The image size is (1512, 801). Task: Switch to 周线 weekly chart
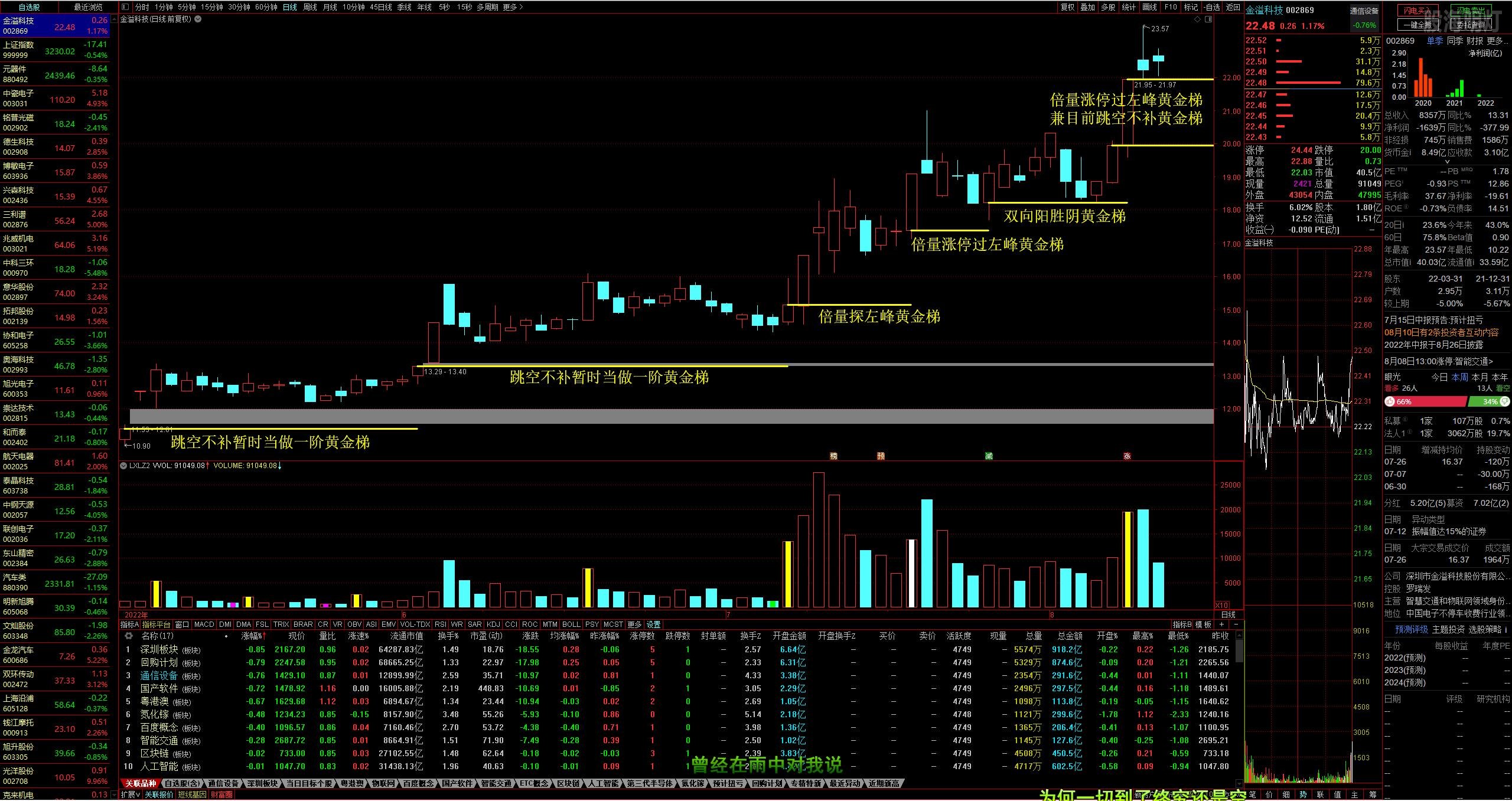pyautogui.click(x=310, y=7)
